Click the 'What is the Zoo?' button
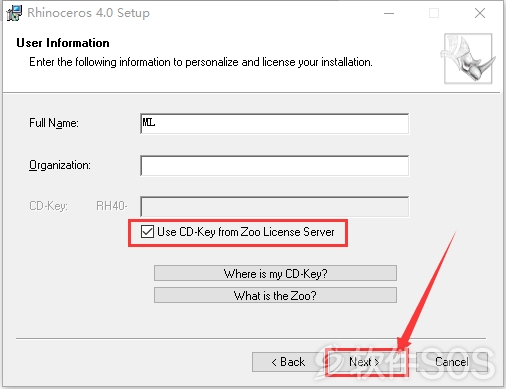The image size is (506, 389). (x=275, y=295)
